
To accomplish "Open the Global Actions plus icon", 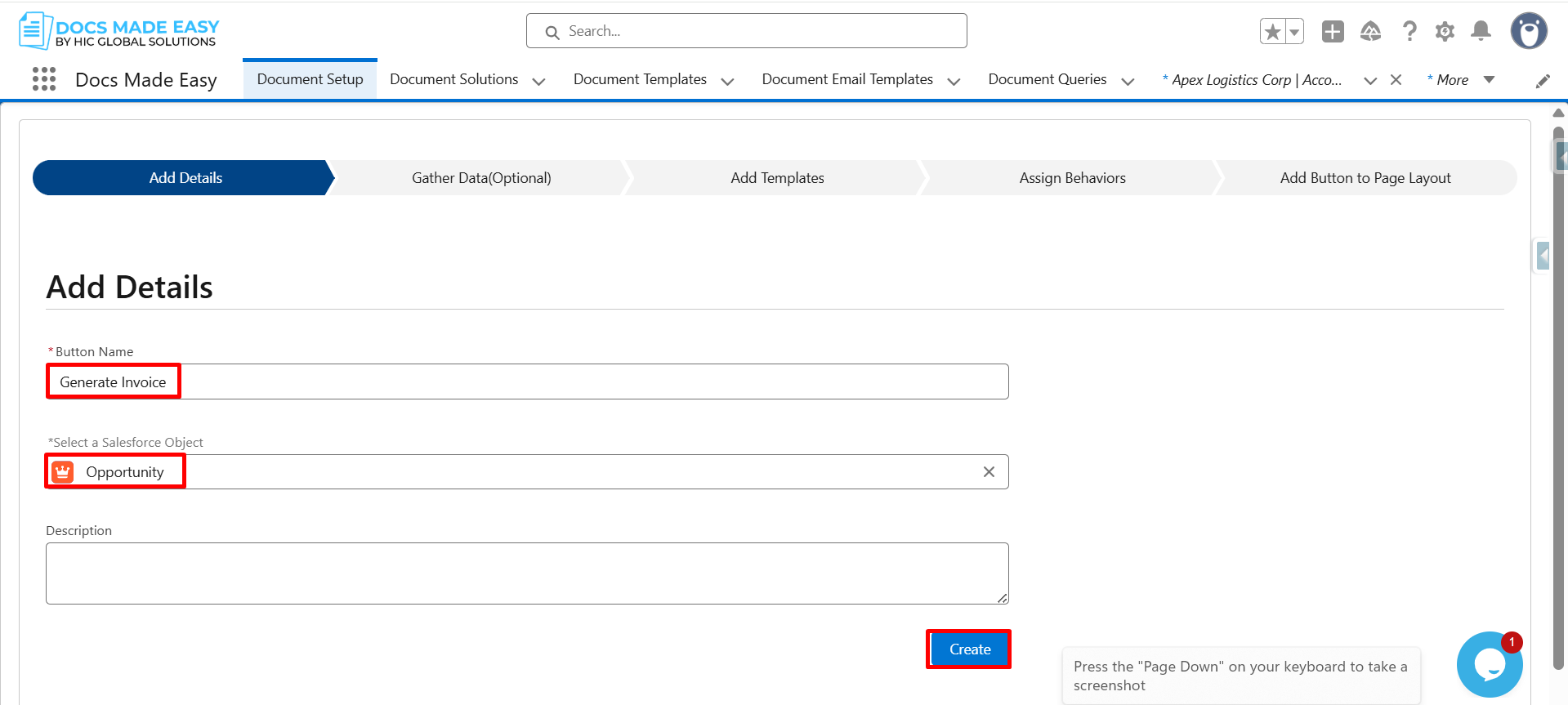I will (x=1333, y=32).
